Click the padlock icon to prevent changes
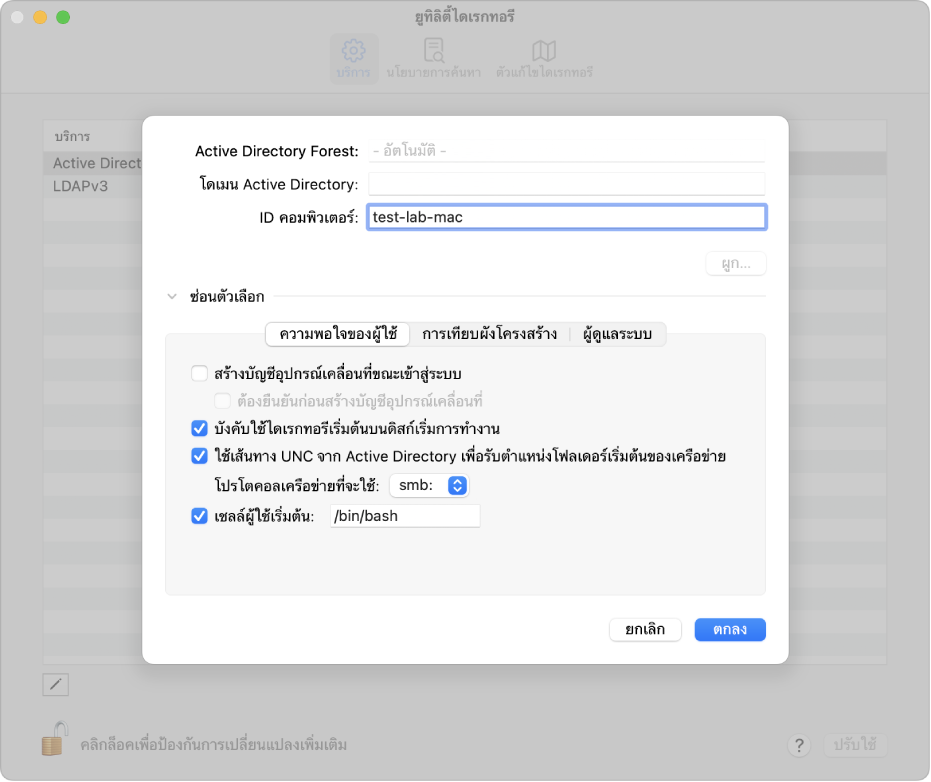This screenshot has height=782, width=931. pyautogui.click(x=54, y=739)
